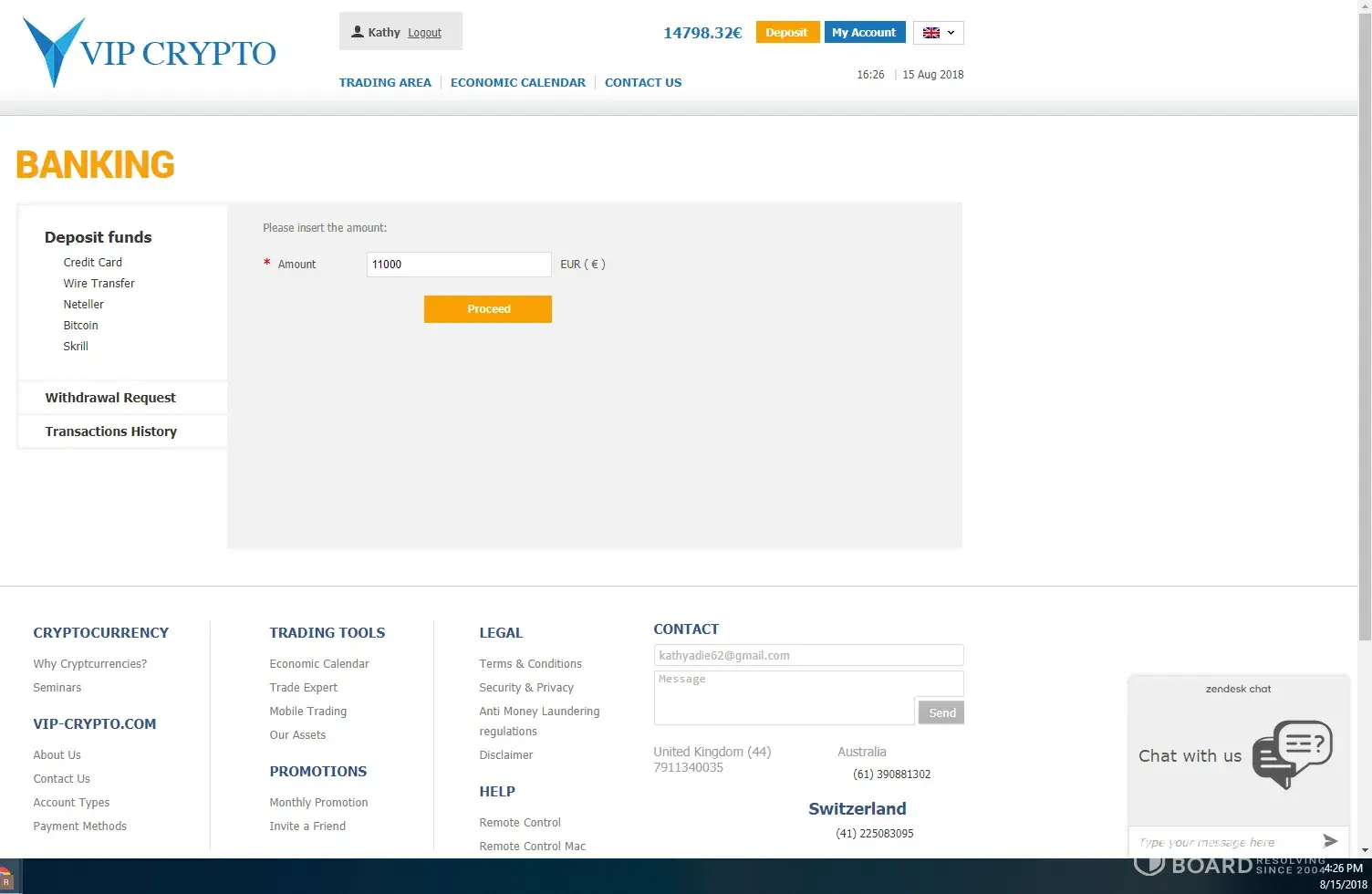The width and height of the screenshot is (1372, 894).
Task: Open Withdrawal Request section
Action: (110, 398)
